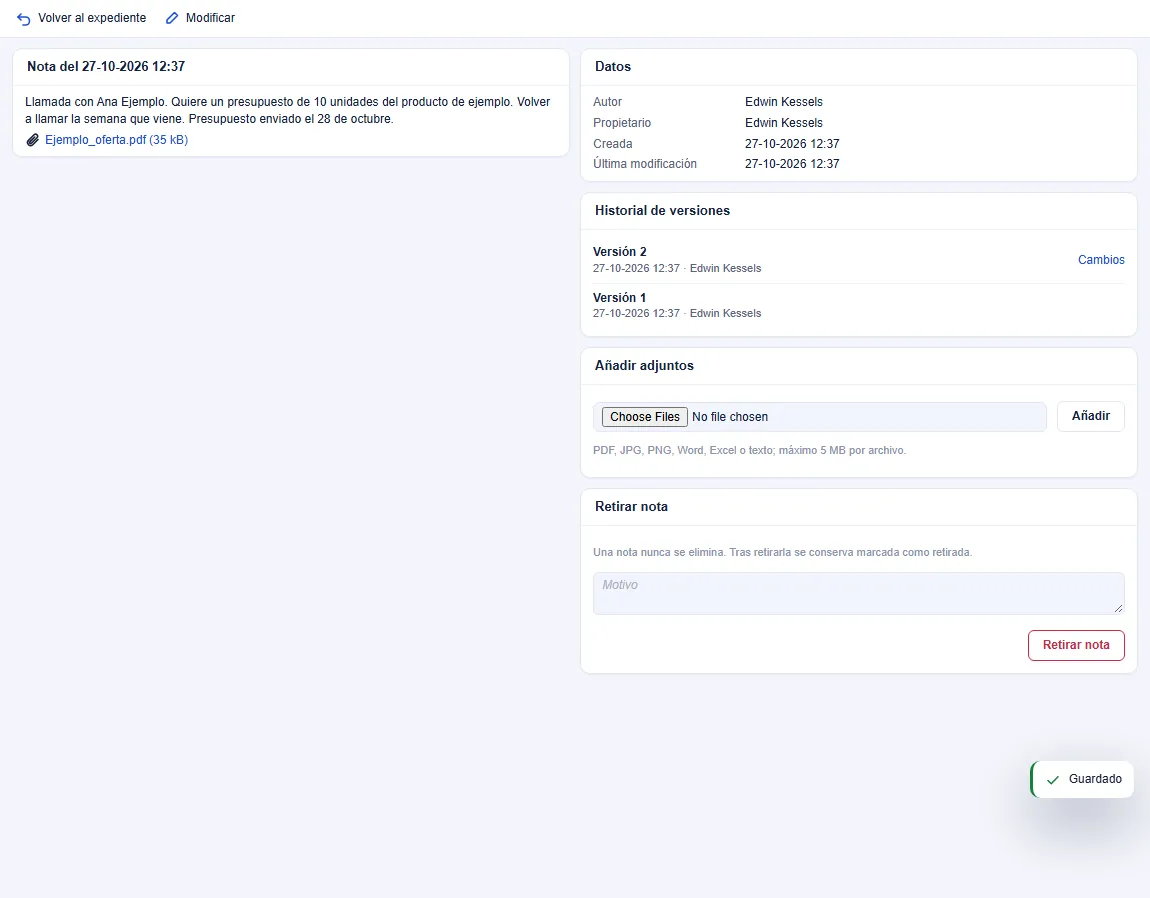Click the Choose Files button
1150x898 pixels.
point(645,417)
